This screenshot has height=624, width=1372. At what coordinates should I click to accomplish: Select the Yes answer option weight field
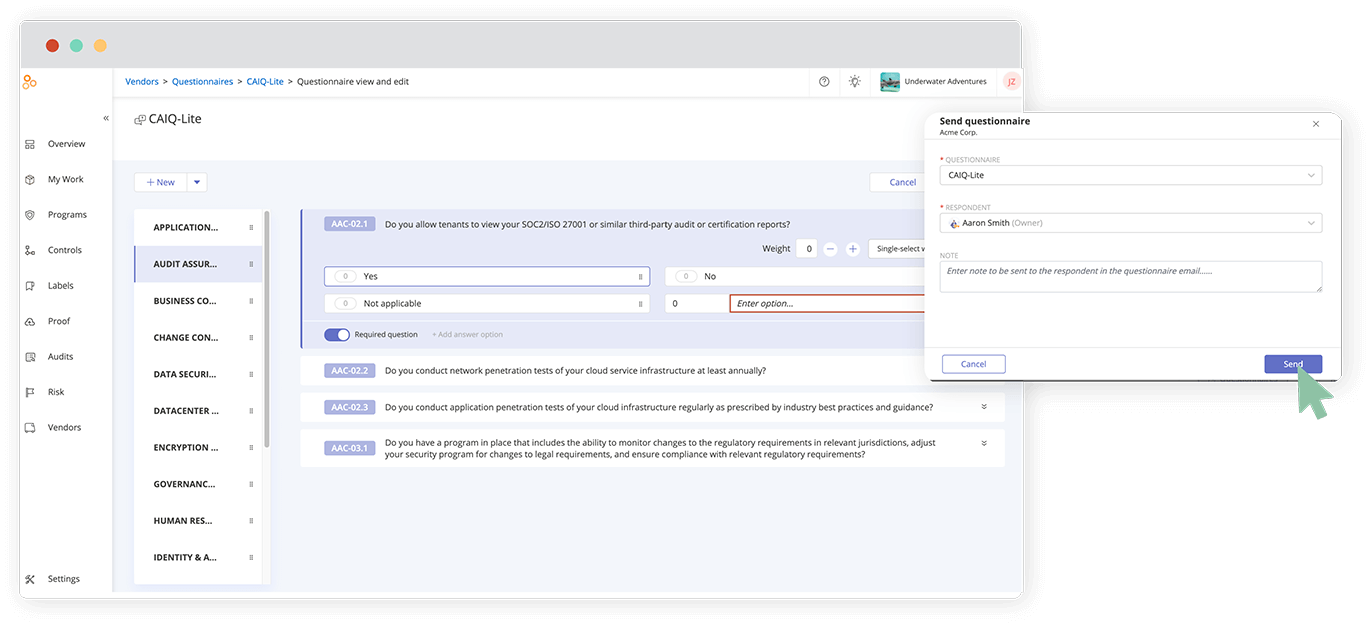pyautogui.click(x=344, y=275)
